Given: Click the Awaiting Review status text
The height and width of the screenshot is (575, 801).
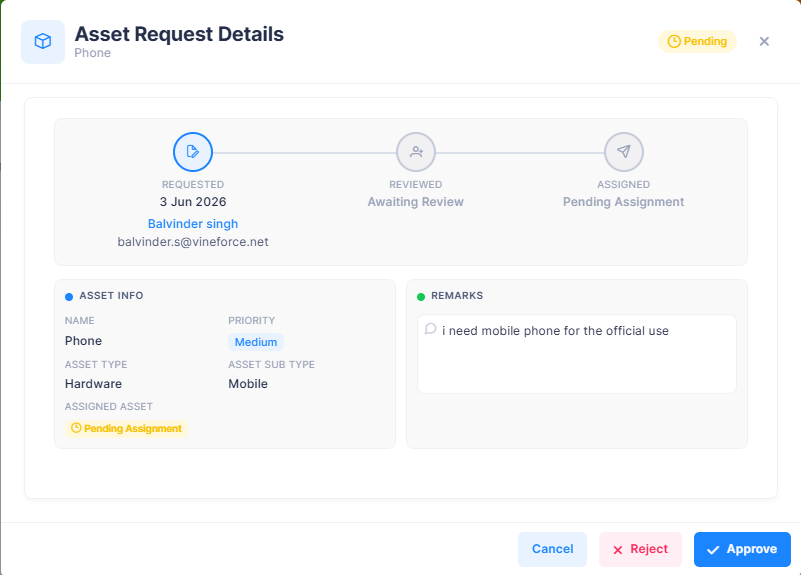Looking at the screenshot, I should point(415,202).
